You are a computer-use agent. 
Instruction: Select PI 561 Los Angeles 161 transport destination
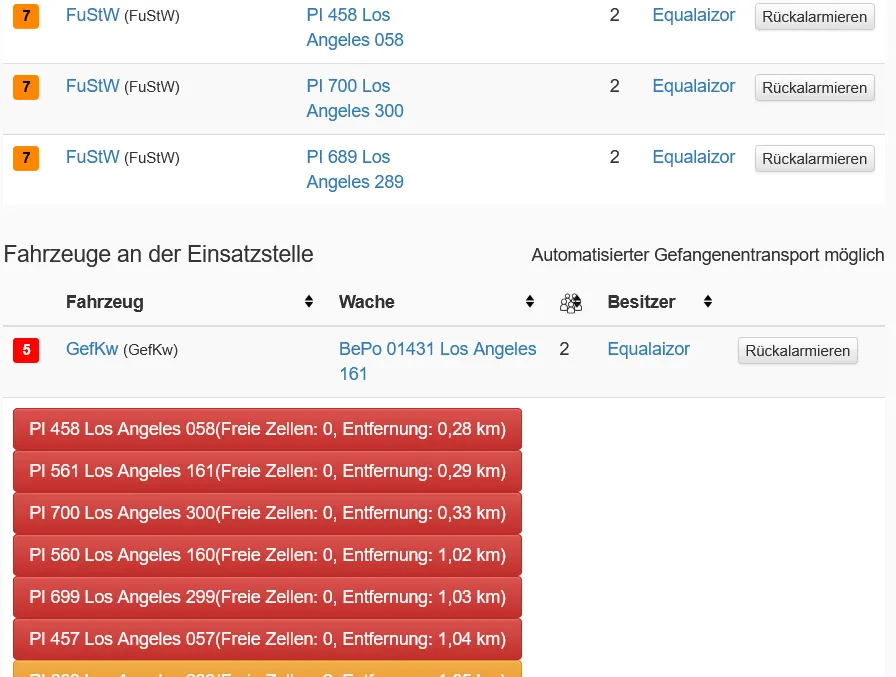point(267,471)
